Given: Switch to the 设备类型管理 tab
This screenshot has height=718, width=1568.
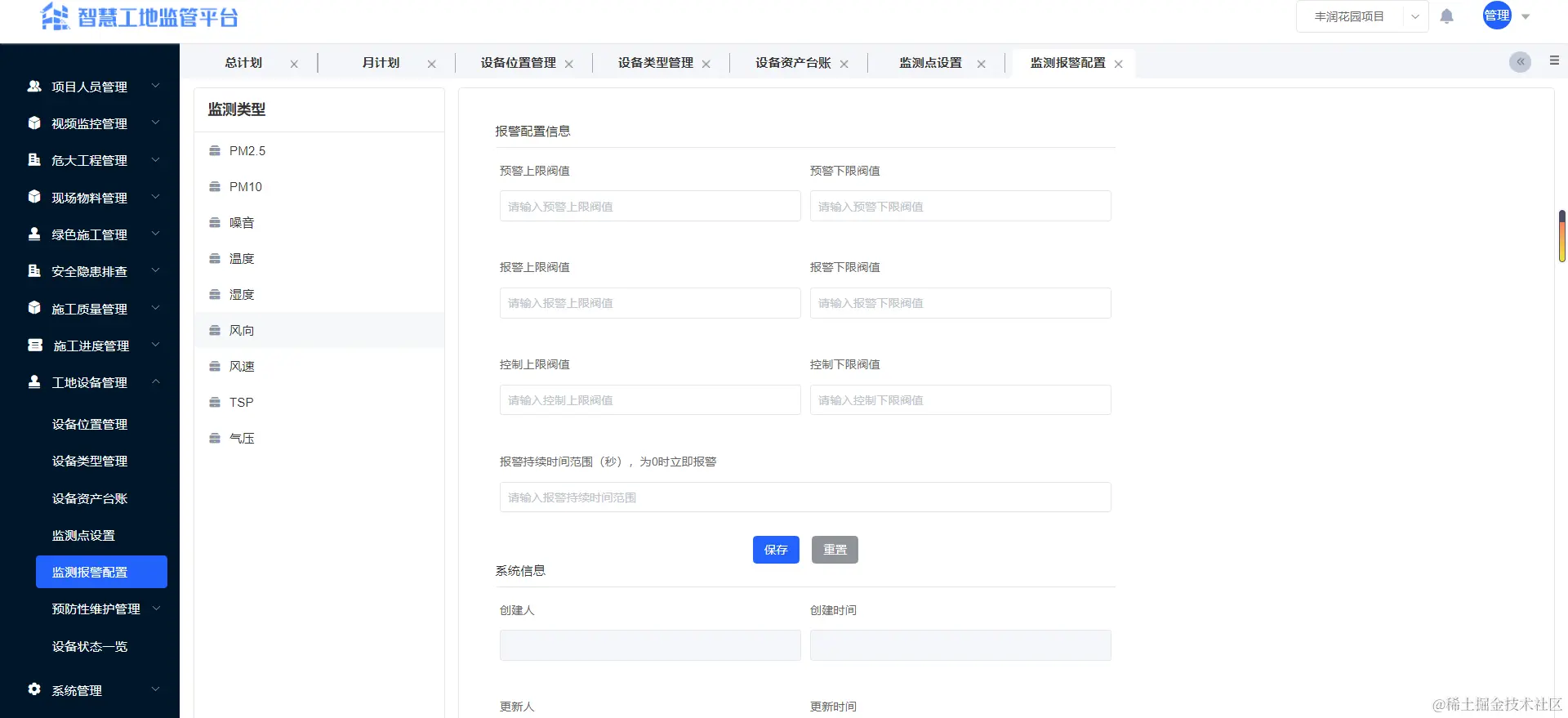Looking at the screenshot, I should click(x=655, y=63).
